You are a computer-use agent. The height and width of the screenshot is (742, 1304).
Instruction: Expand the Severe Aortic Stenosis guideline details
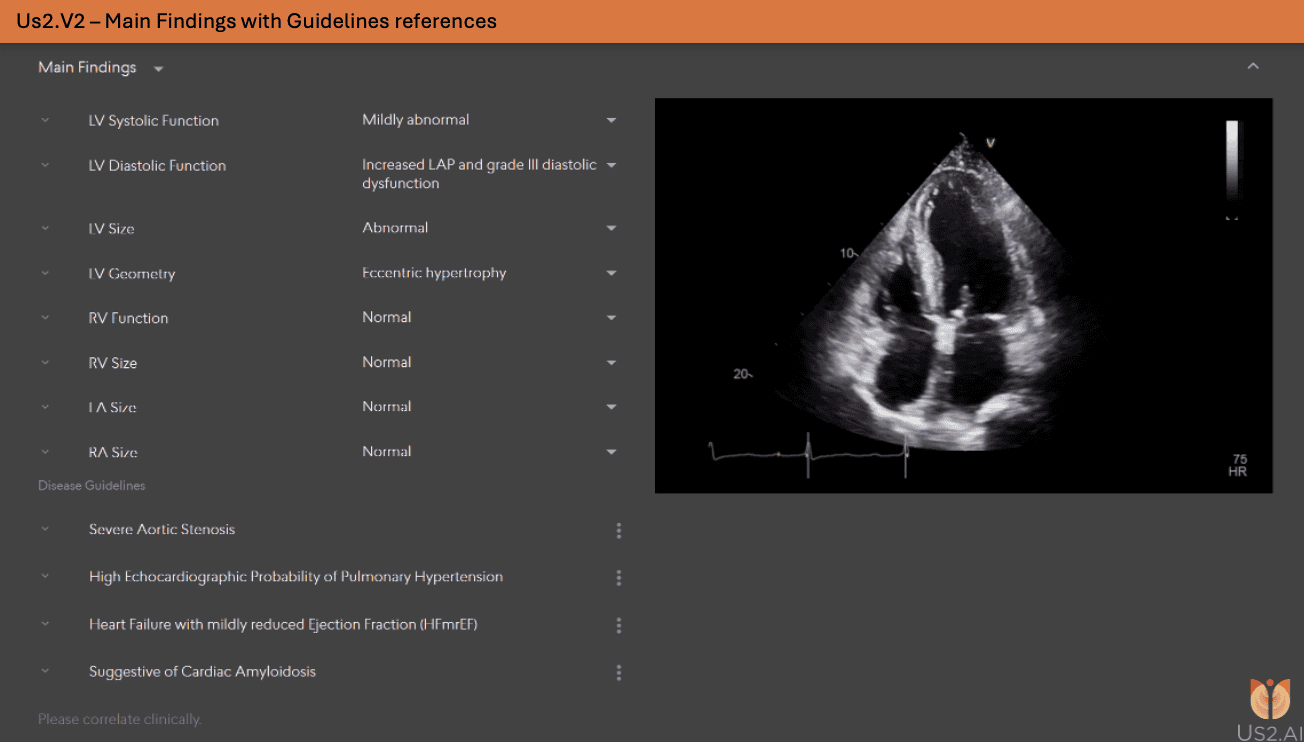(44, 529)
